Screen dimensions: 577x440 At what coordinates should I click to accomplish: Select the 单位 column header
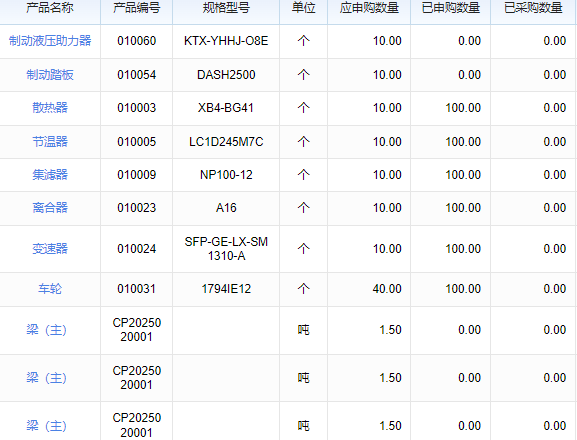[x=304, y=8]
